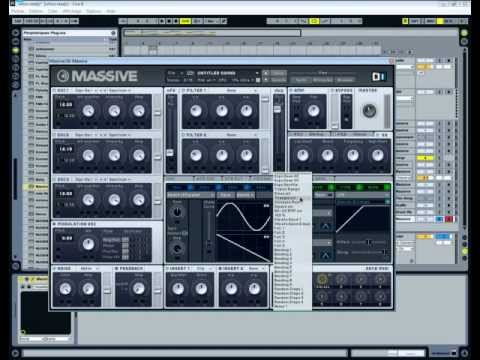Screen dimensions: 480x360
Task: Click the browser search icon in its header
Action: pos(113,33)
